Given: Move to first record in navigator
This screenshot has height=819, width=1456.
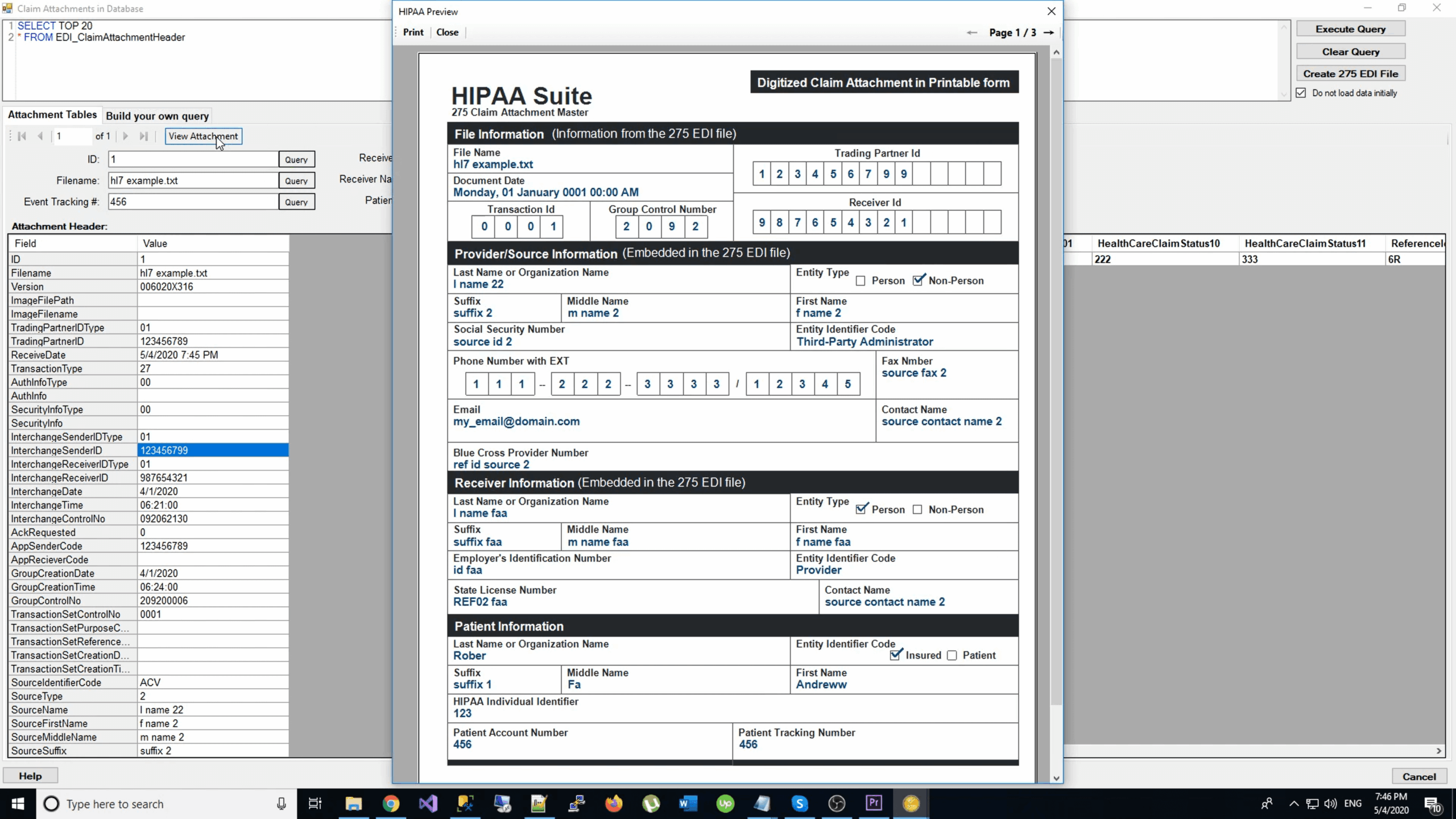Looking at the screenshot, I should 22,136.
